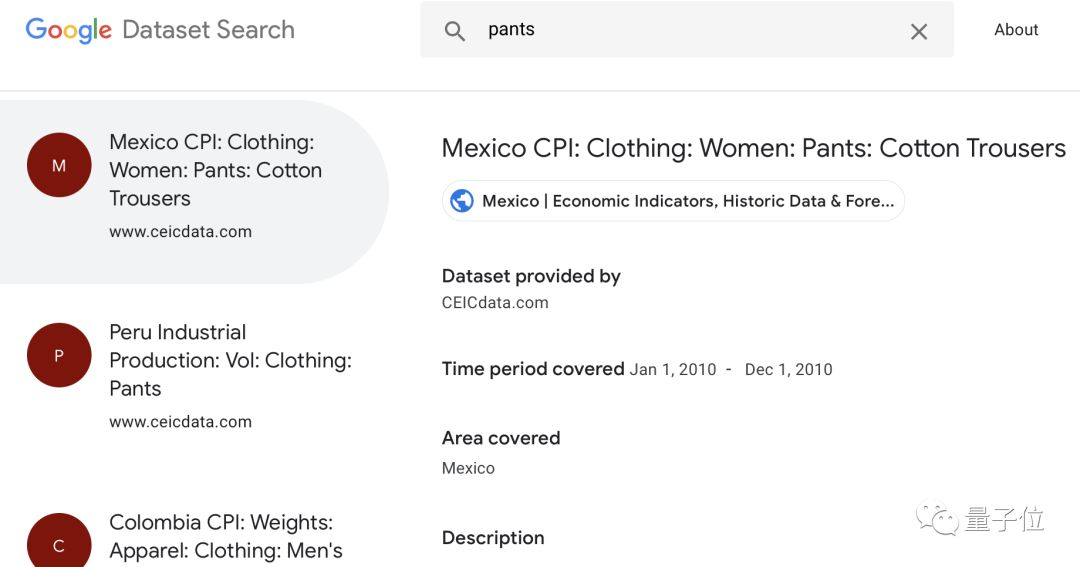Click the Description heading
This screenshot has height=567, width=1080.
pyautogui.click(x=493, y=538)
